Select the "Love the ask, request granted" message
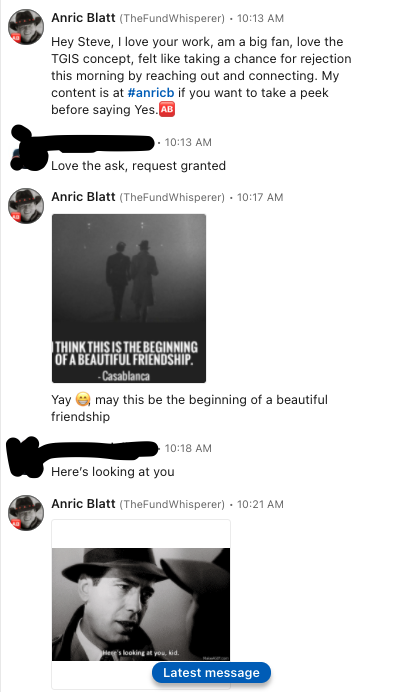The height and width of the screenshot is (692, 417). pos(139,166)
